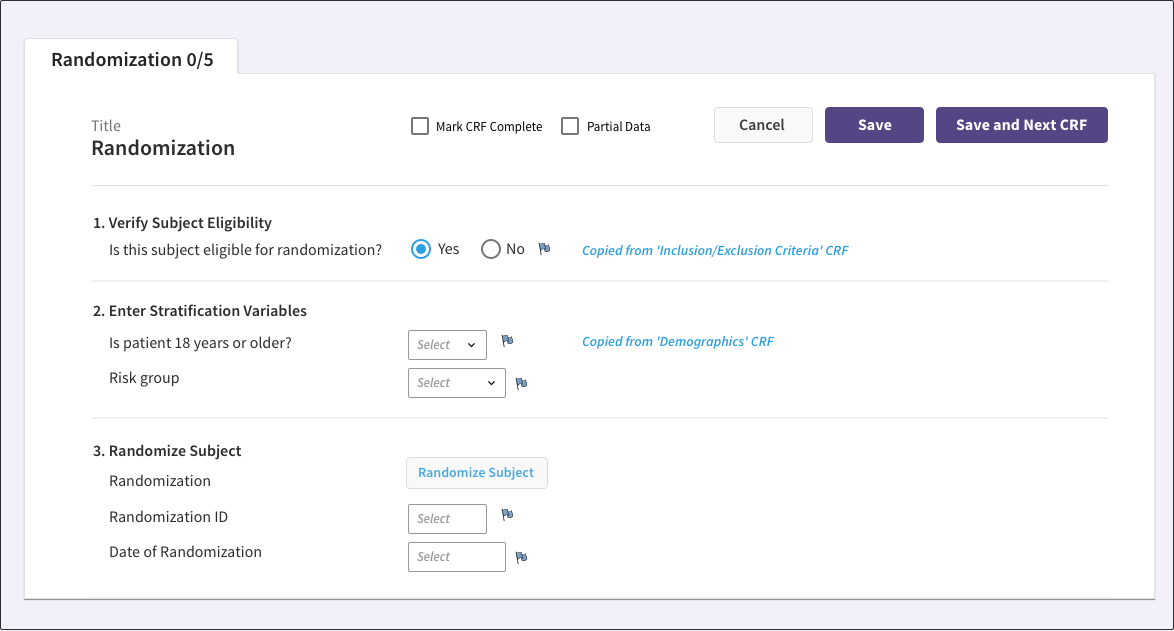
Task: Click the flag icon next to the patient age dropdown
Action: [507, 341]
